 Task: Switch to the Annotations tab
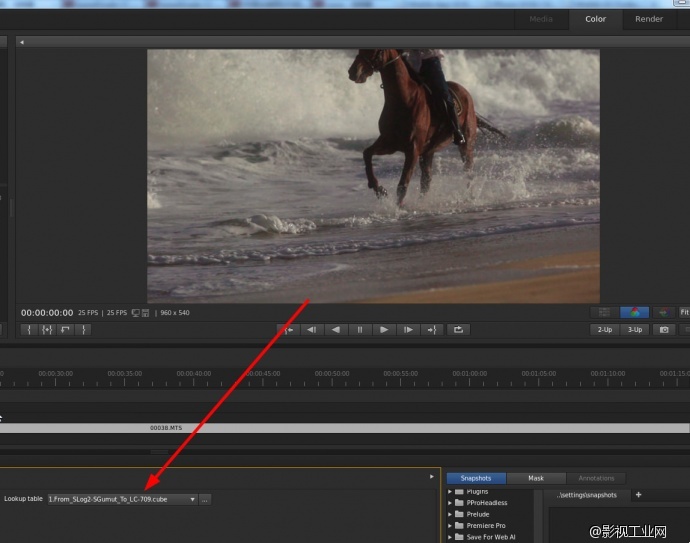coord(596,478)
